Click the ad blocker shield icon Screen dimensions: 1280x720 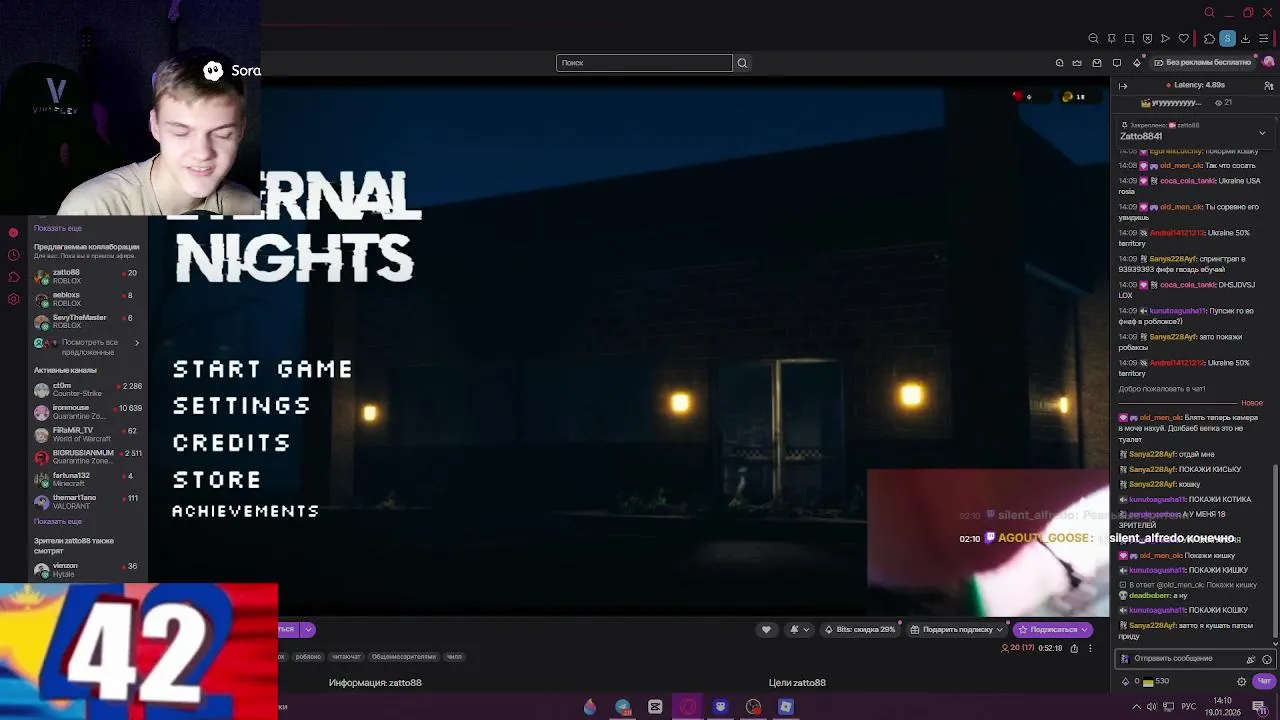[1147, 39]
